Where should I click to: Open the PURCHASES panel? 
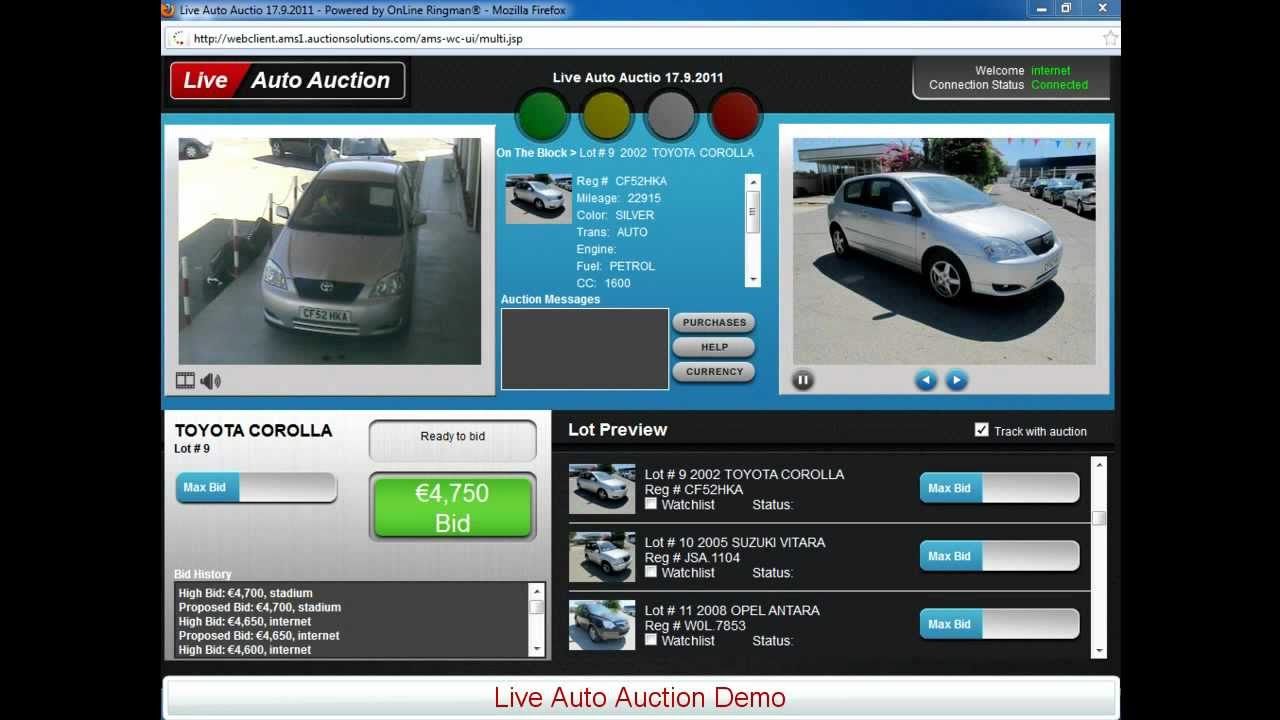[x=714, y=322]
